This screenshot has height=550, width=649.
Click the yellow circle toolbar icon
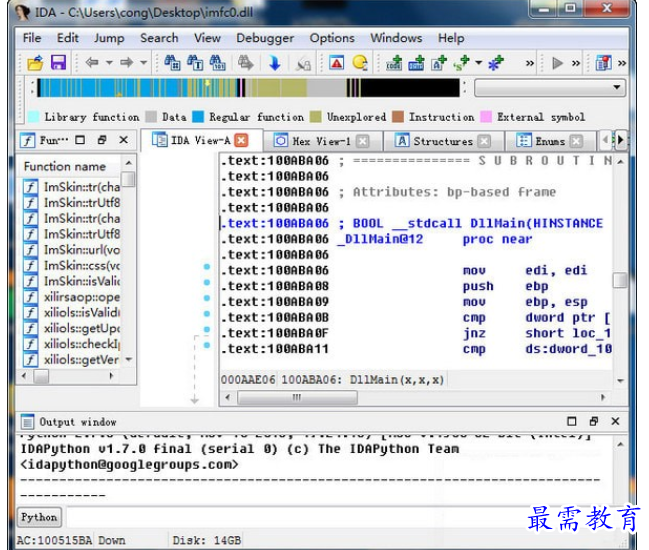[x=360, y=63]
